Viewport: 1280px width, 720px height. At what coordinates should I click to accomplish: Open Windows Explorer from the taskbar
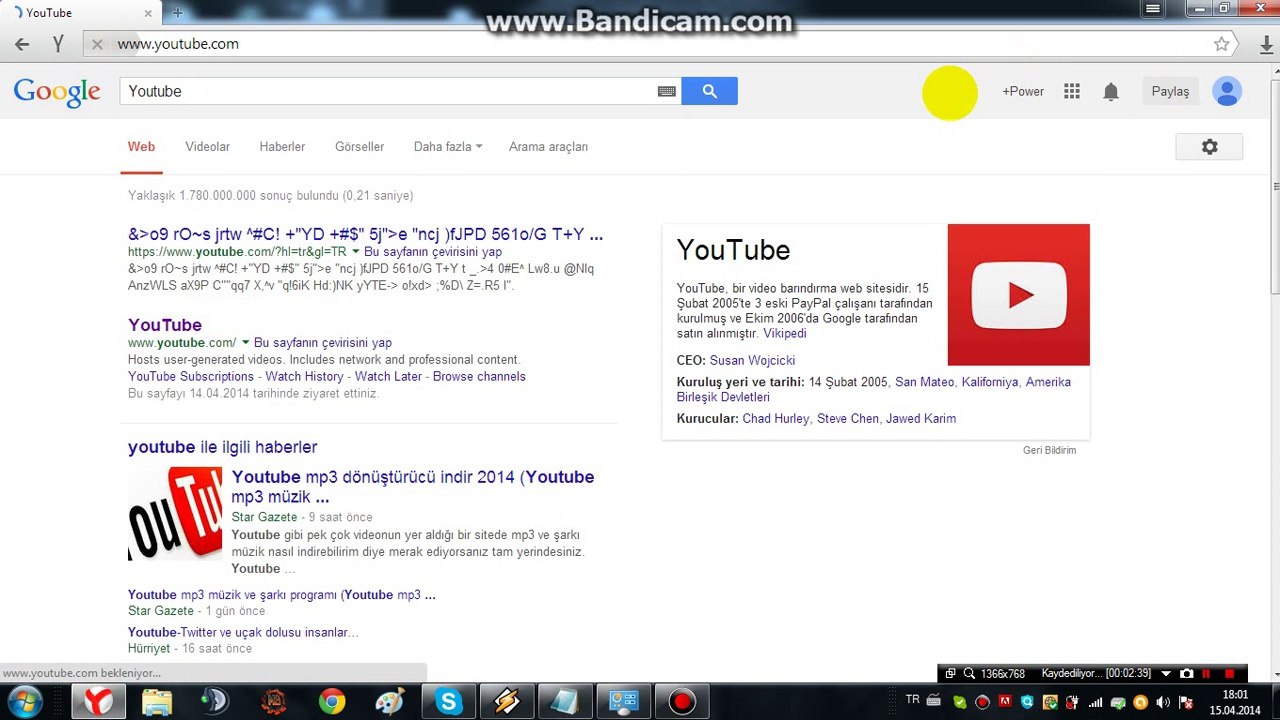coord(157,702)
